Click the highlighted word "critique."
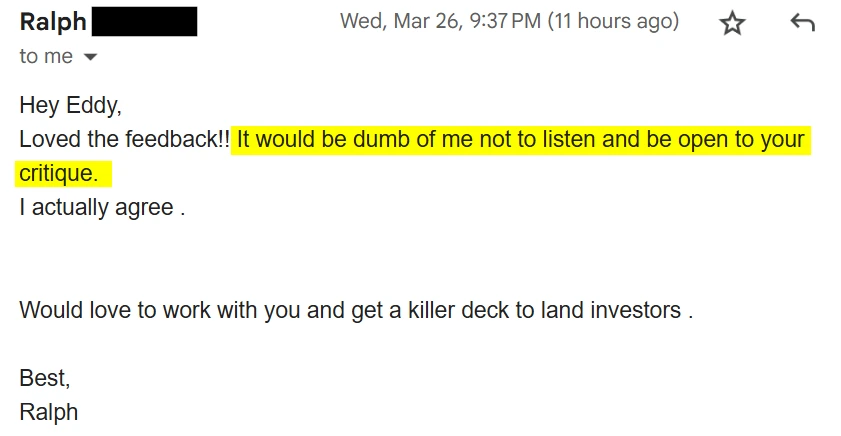Screen dimensions: 841x436 (x=59, y=174)
